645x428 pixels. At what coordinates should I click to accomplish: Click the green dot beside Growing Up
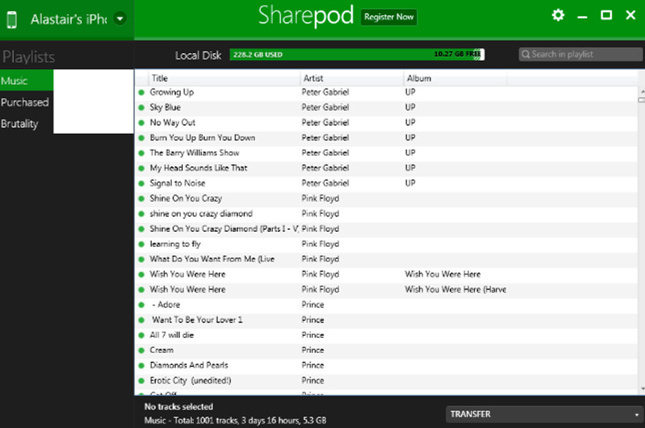click(142, 92)
